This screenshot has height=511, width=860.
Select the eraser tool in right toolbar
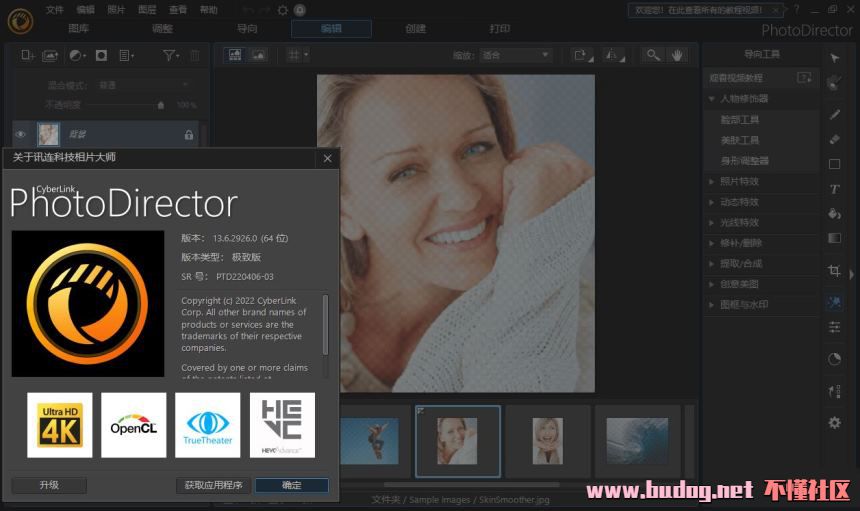[834, 139]
